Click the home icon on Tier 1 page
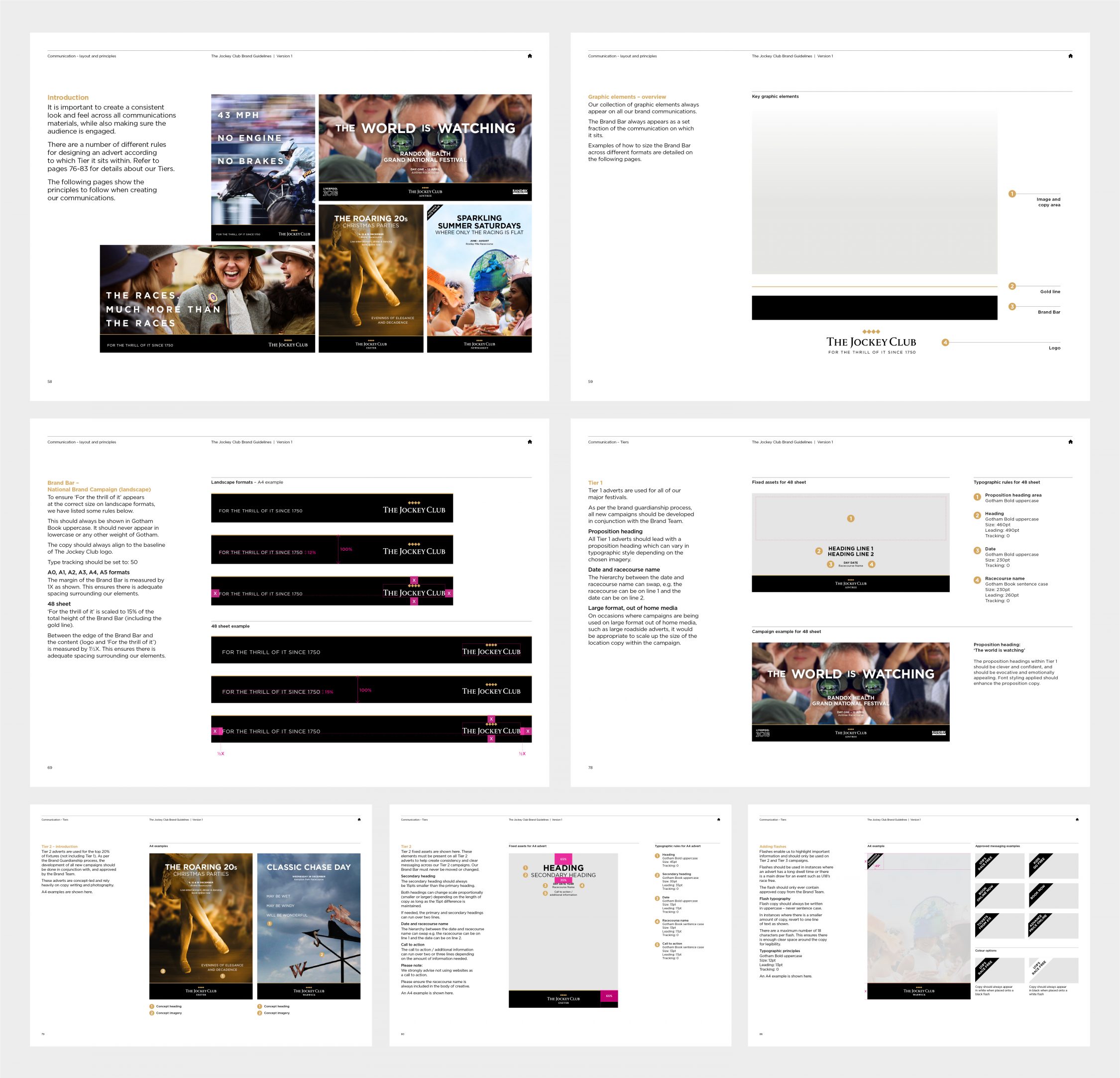The height and width of the screenshot is (1078, 1120). pyautogui.click(x=1070, y=442)
